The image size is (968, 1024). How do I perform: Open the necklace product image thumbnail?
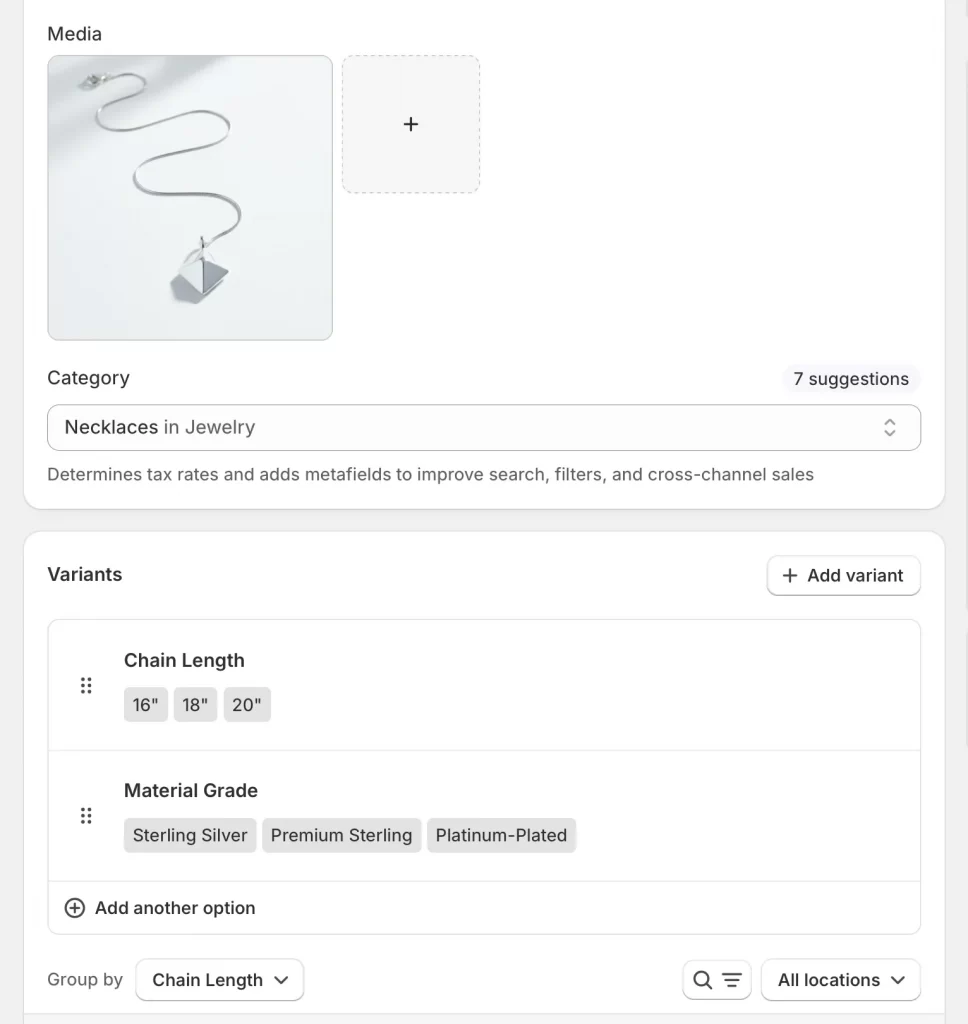pos(189,196)
